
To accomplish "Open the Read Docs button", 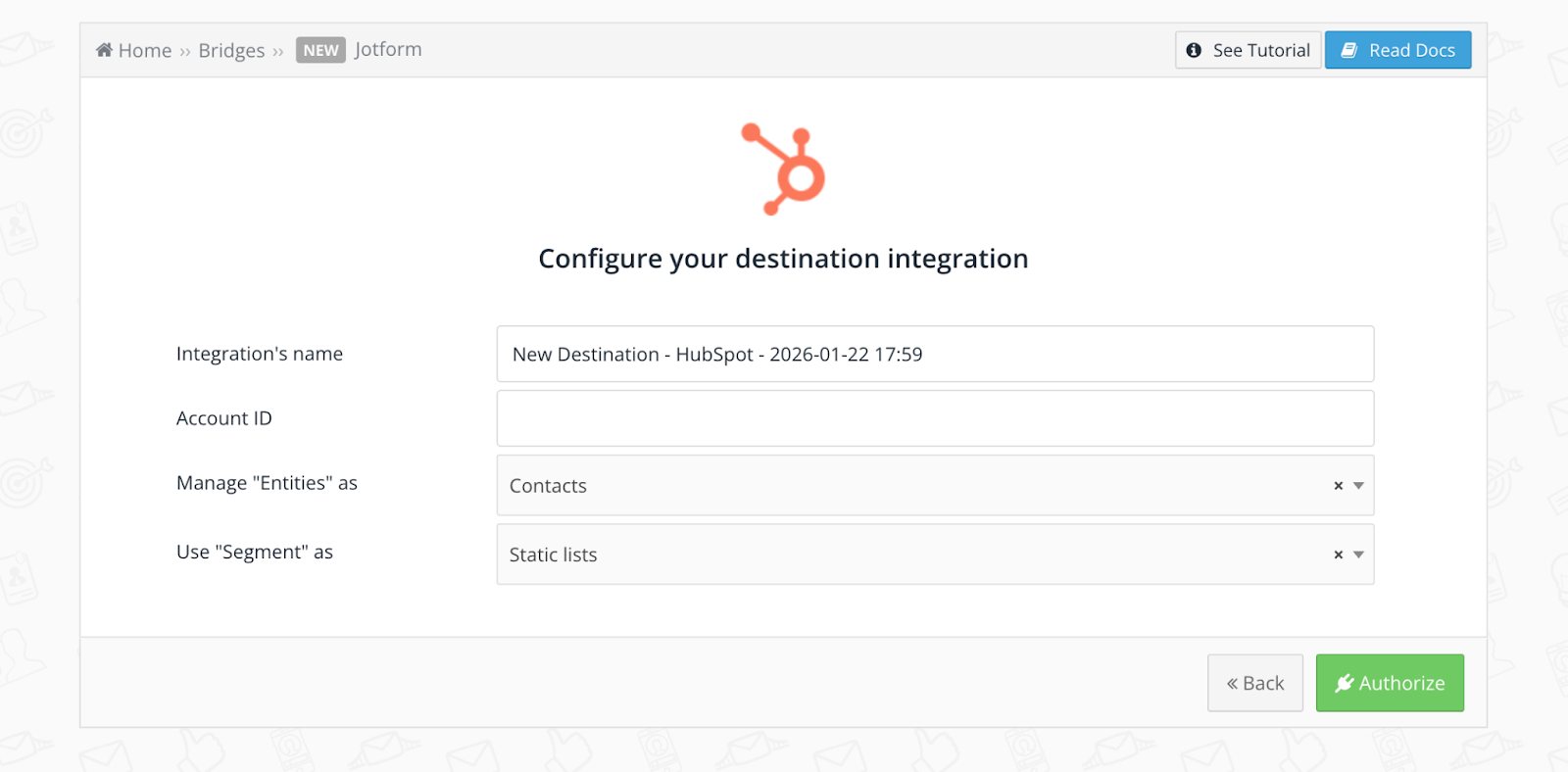I will click(1398, 50).
